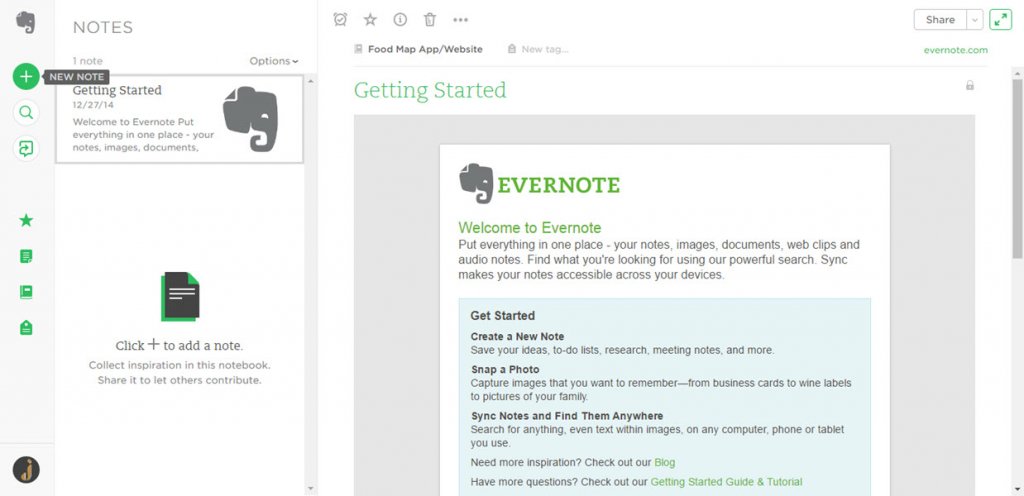Open the Share dropdown arrow
Screen dimensions: 1024x496
[x=974, y=20]
